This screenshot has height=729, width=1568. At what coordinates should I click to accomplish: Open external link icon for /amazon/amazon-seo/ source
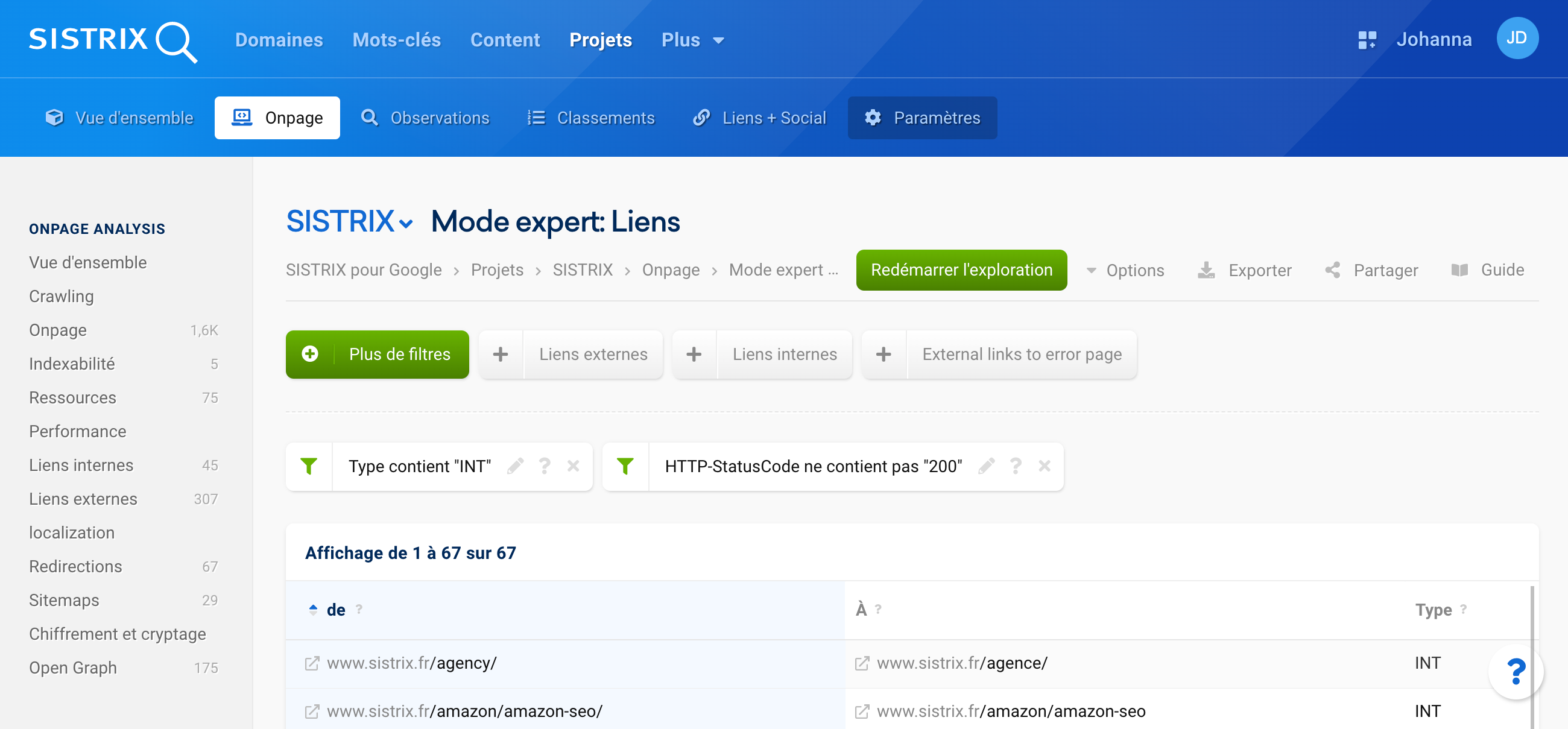(312, 712)
